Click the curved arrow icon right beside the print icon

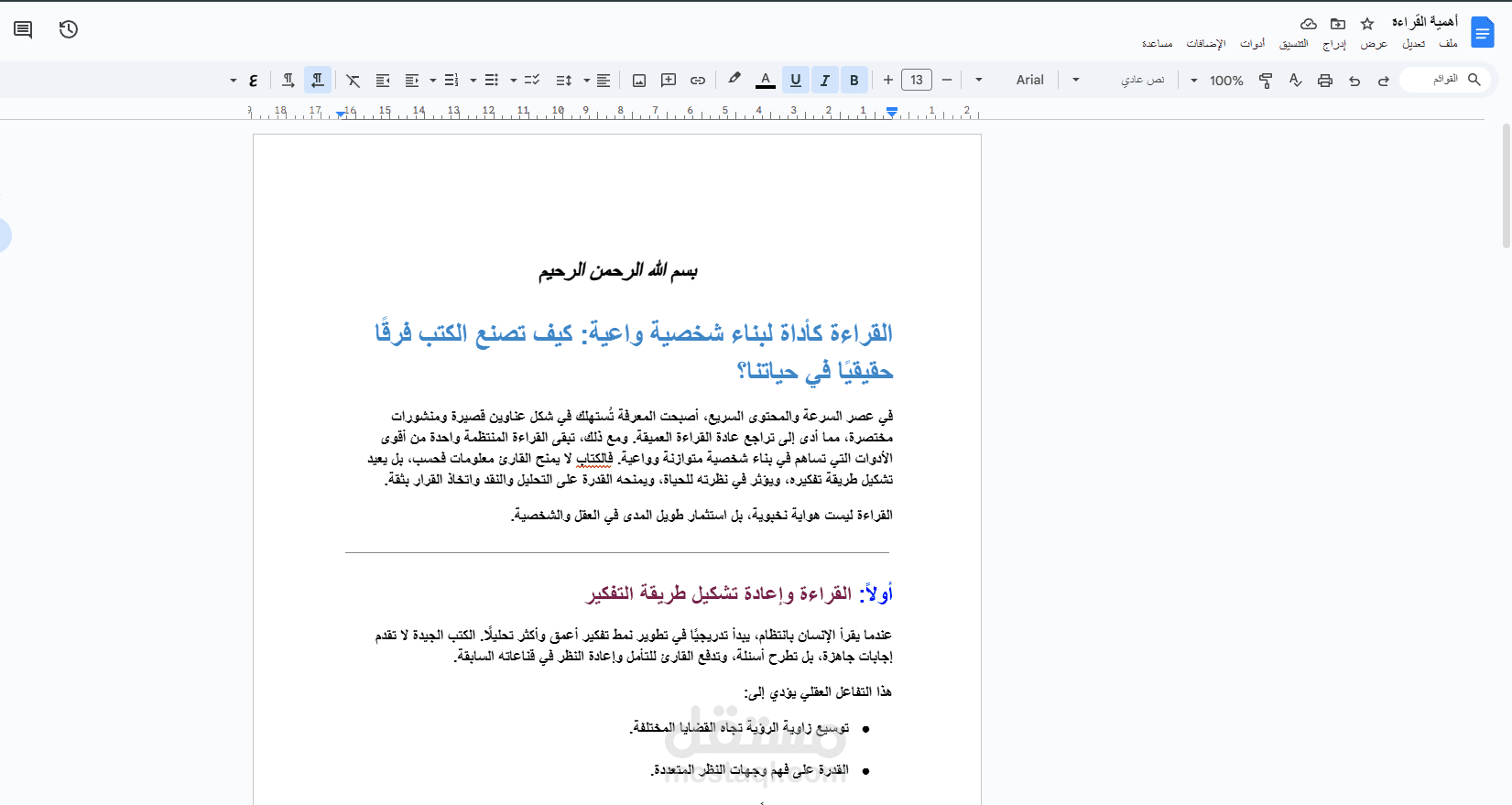1354,81
